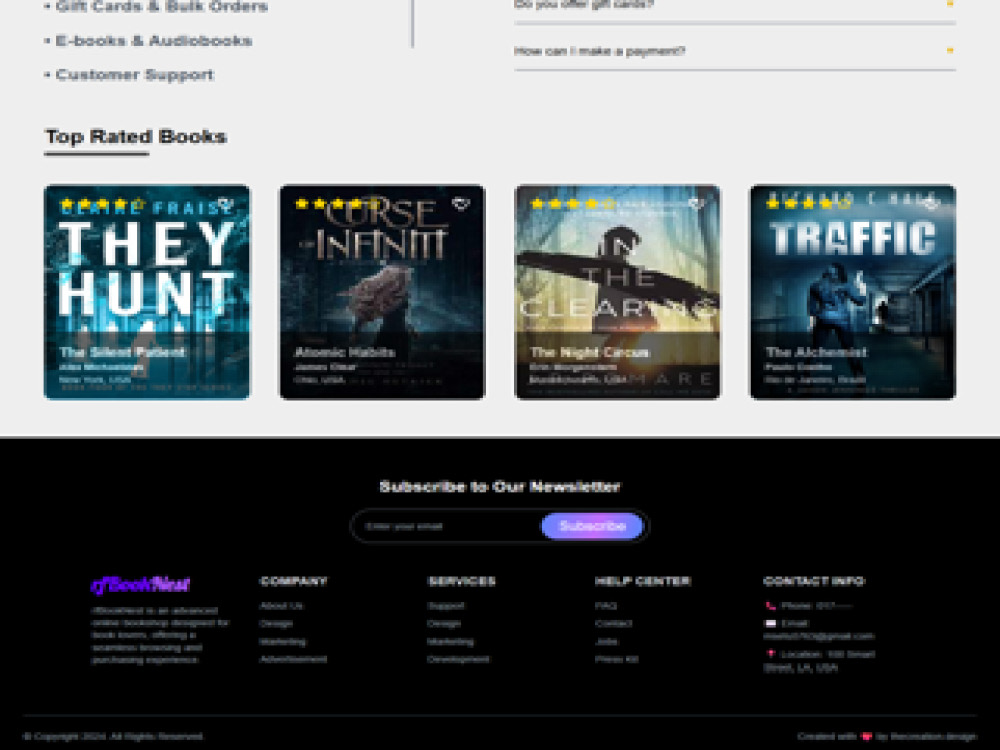Open the Advertisement footer link
The image size is (1000, 750).
pos(293,659)
